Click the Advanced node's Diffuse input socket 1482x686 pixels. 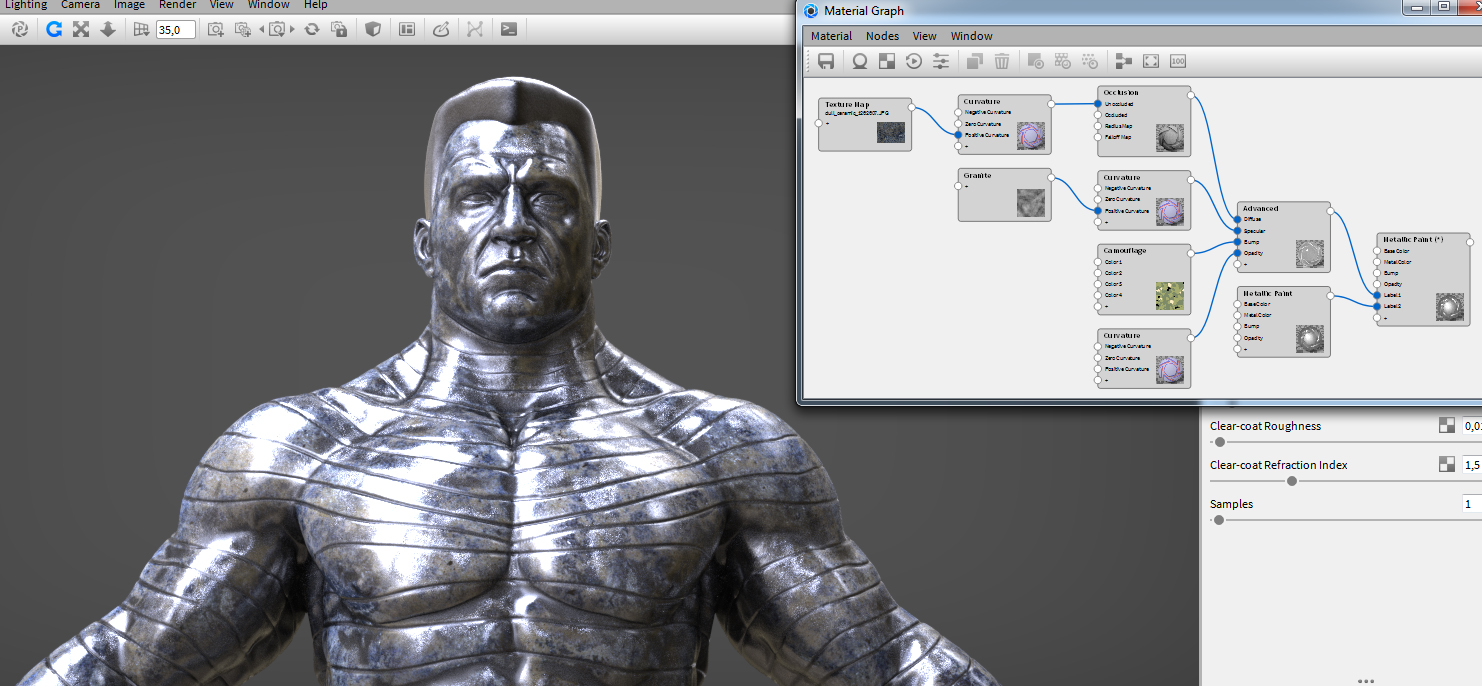[1238, 219]
